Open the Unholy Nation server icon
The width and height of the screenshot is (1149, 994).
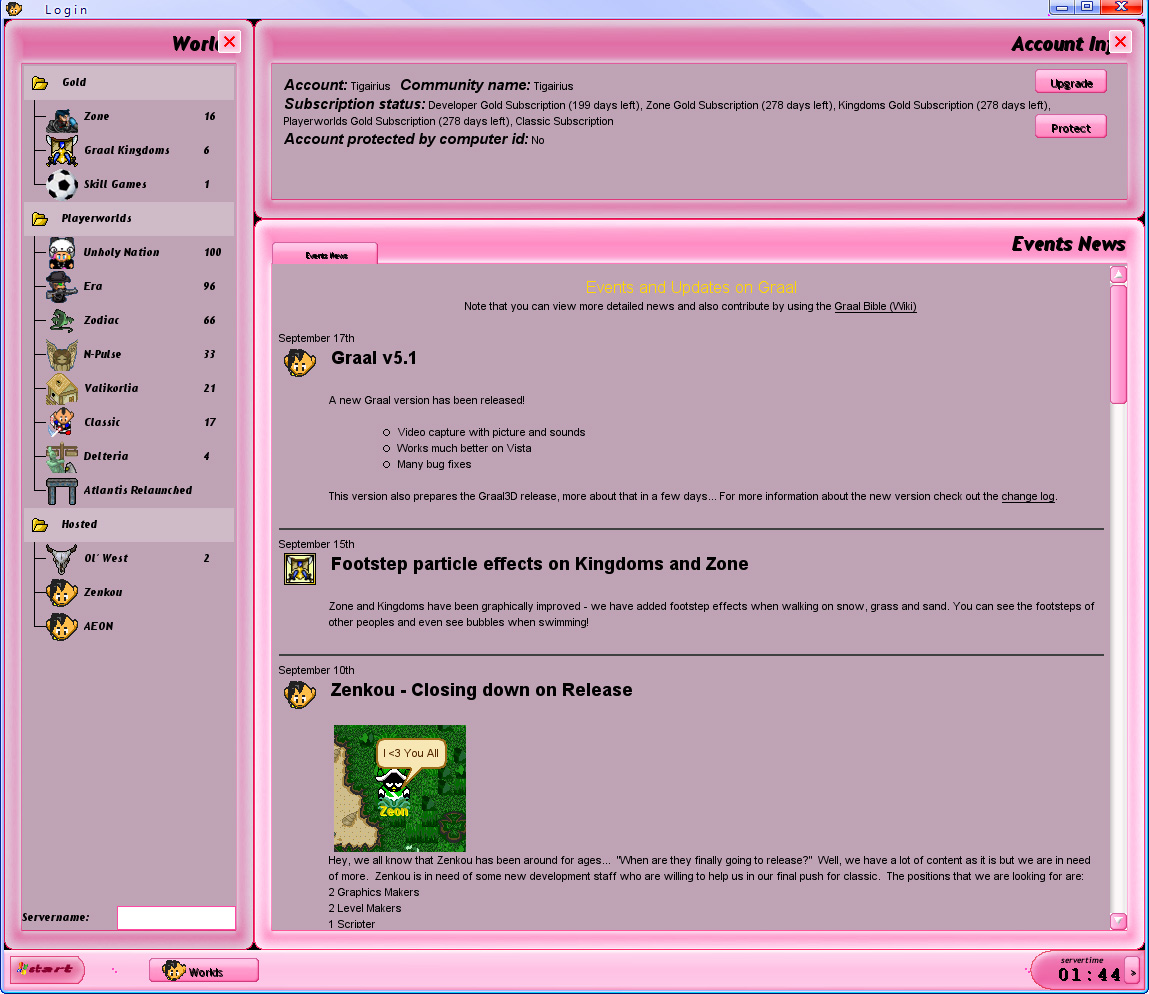tap(62, 253)
